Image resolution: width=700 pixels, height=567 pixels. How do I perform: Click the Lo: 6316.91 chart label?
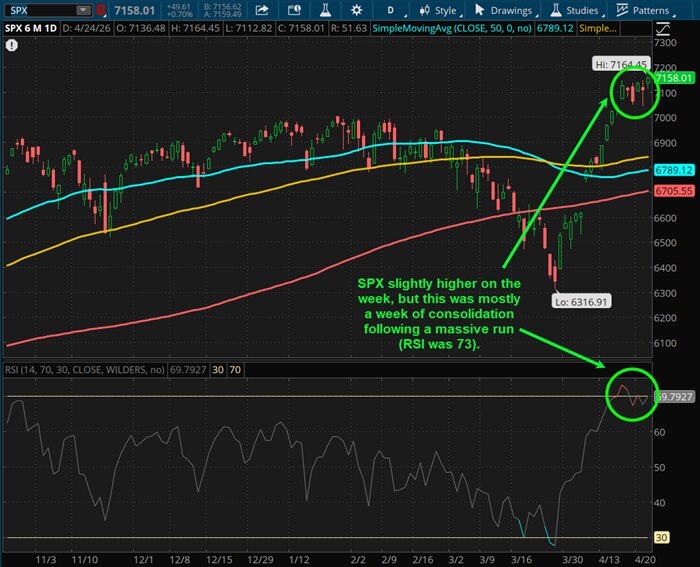581,302
